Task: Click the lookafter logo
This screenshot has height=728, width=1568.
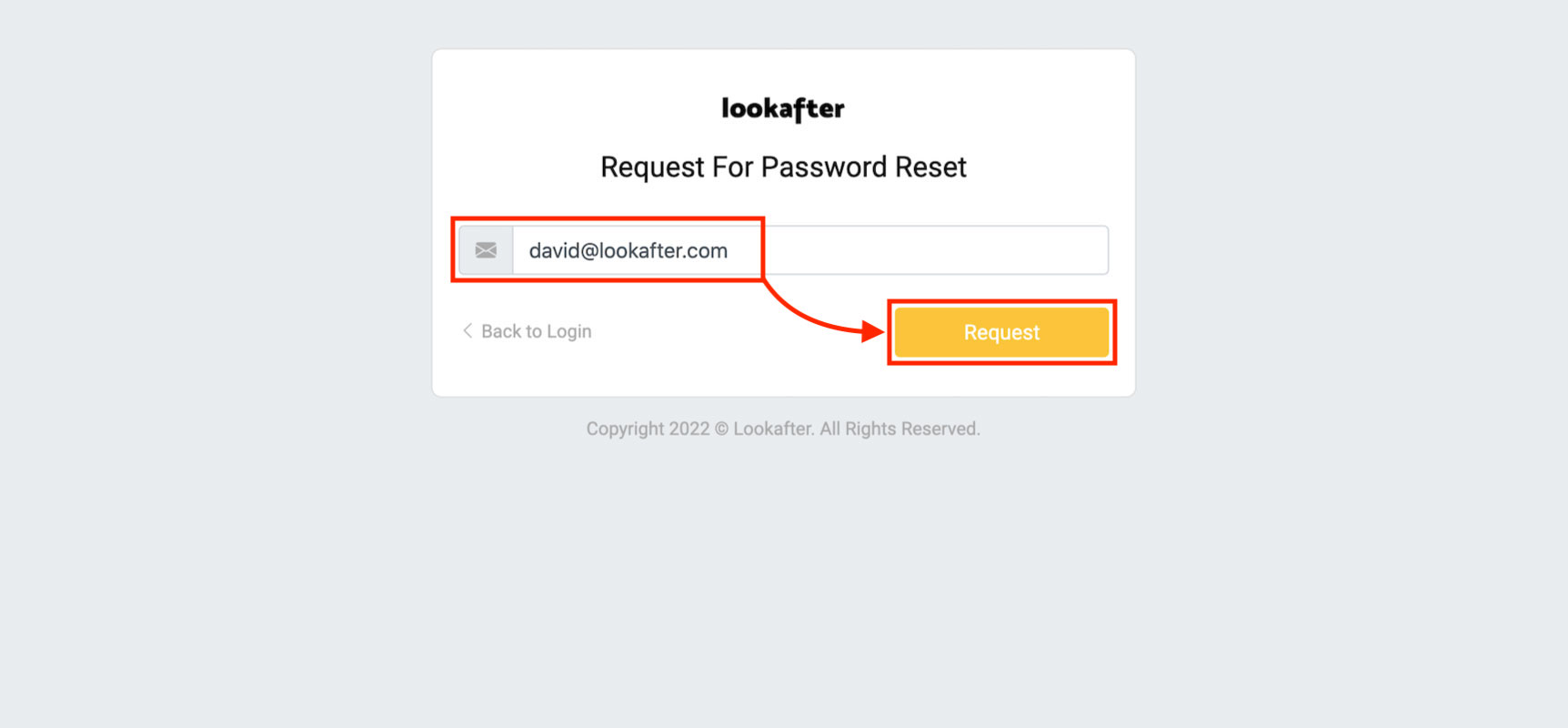Action: [x=783, y=109]
